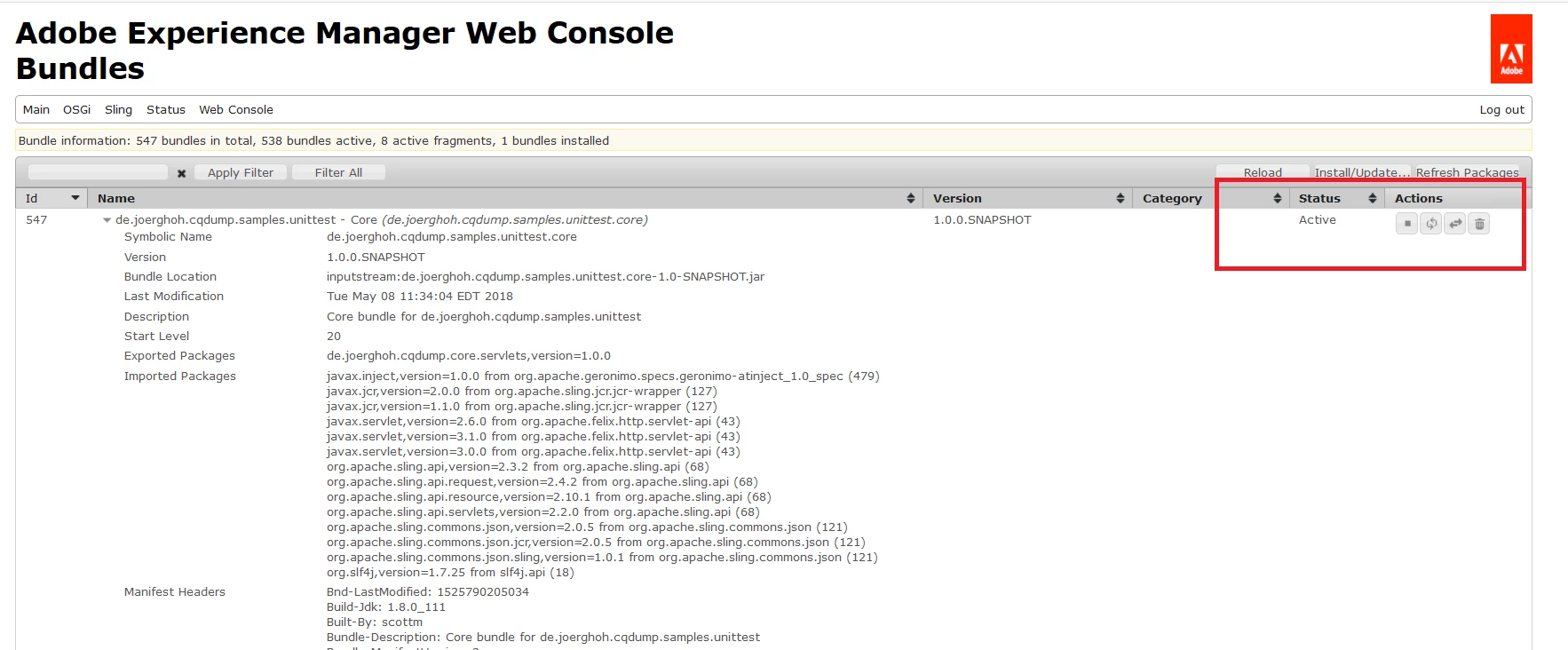Click the Category column header
Screen dimensions: 1568x650
click(1172, 198)
